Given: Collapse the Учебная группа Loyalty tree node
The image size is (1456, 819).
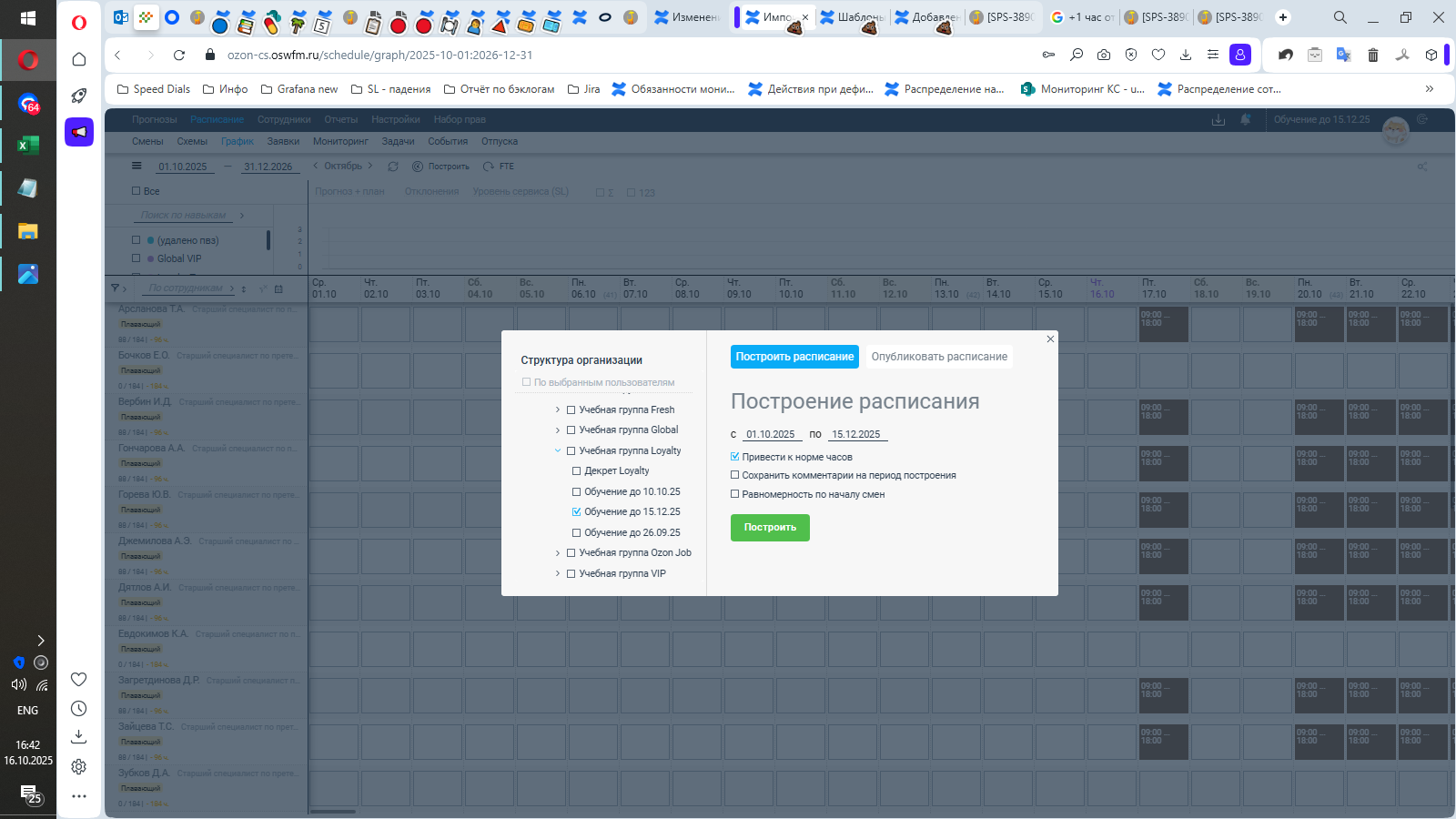Looking at the screenshot, I should 558,450.
